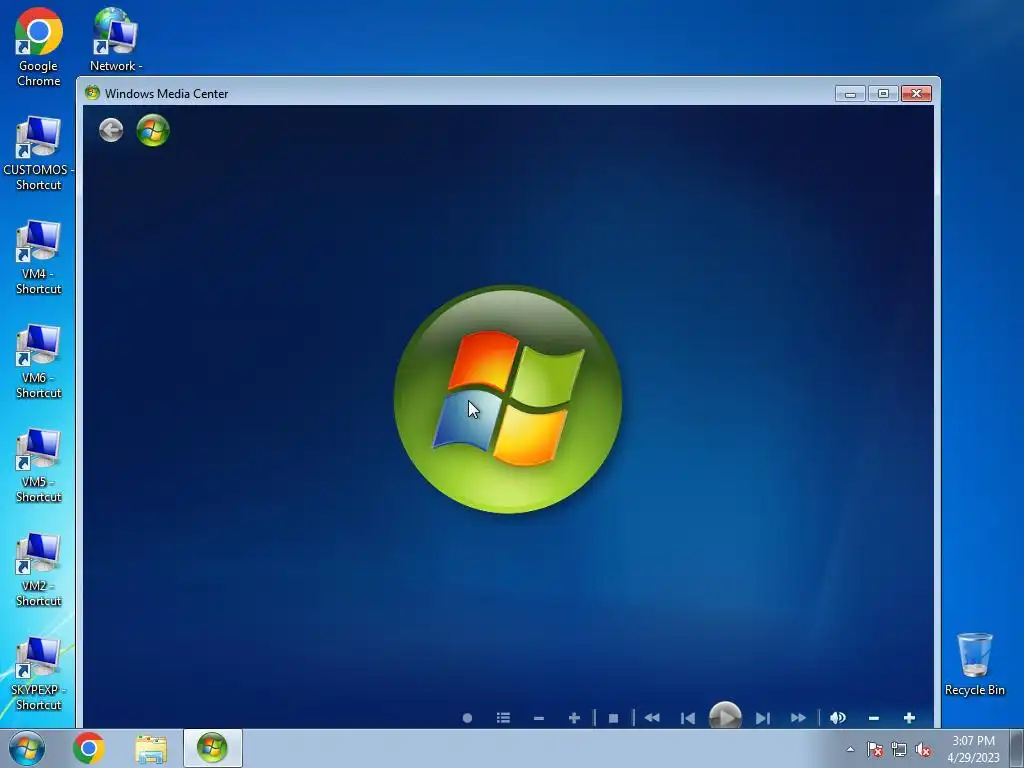Click the fast forward button

pos(798,718)
